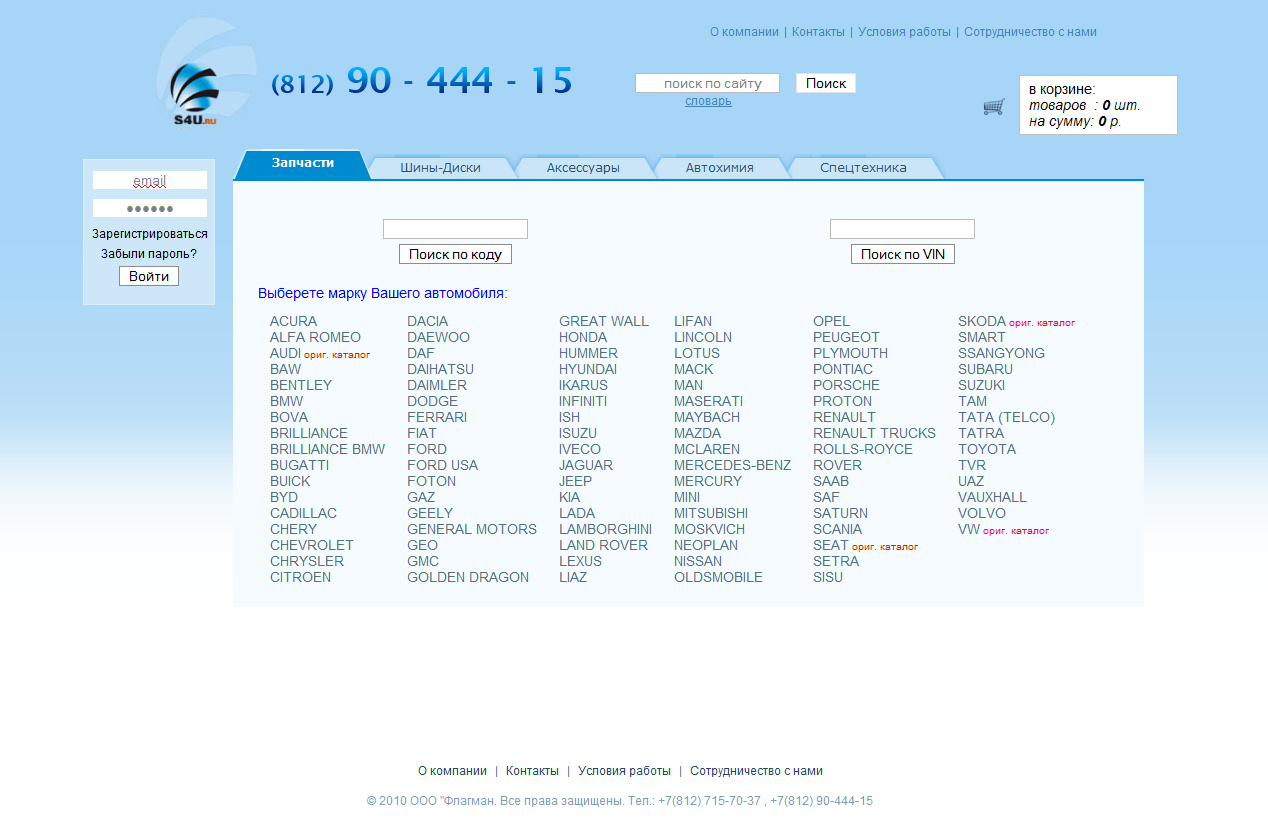Screen dimensions: 1268x818
Task: Choose the MERCEDES-BENZ brand
Action: coord(732,465)
